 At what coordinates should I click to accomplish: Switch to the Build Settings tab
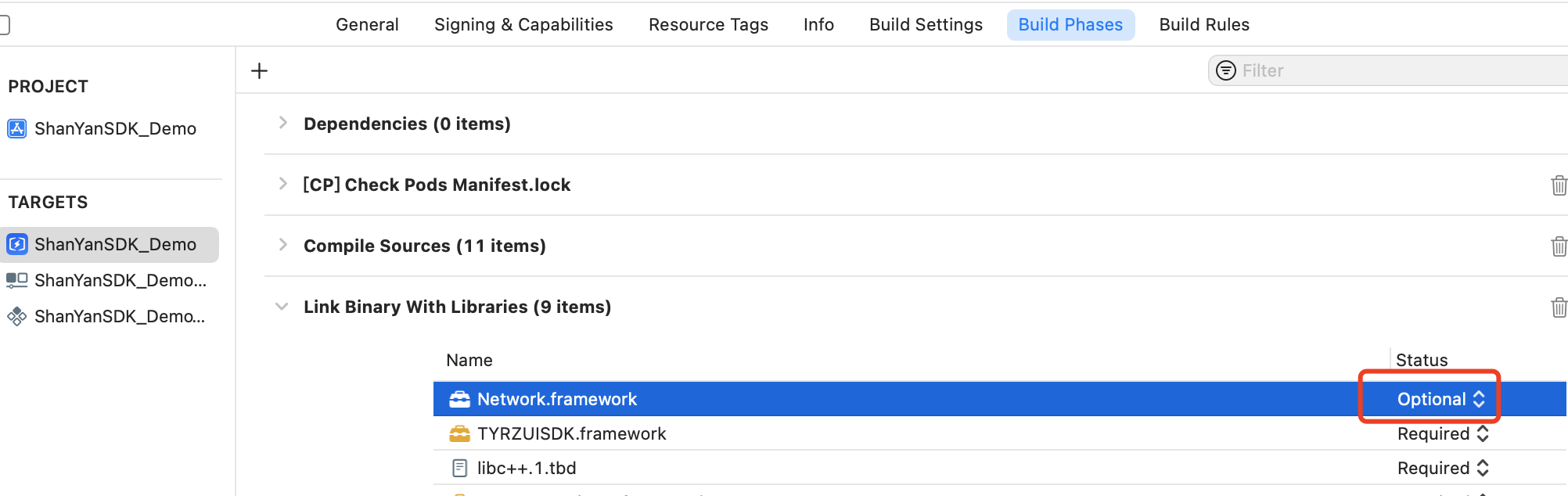point(926,24)
